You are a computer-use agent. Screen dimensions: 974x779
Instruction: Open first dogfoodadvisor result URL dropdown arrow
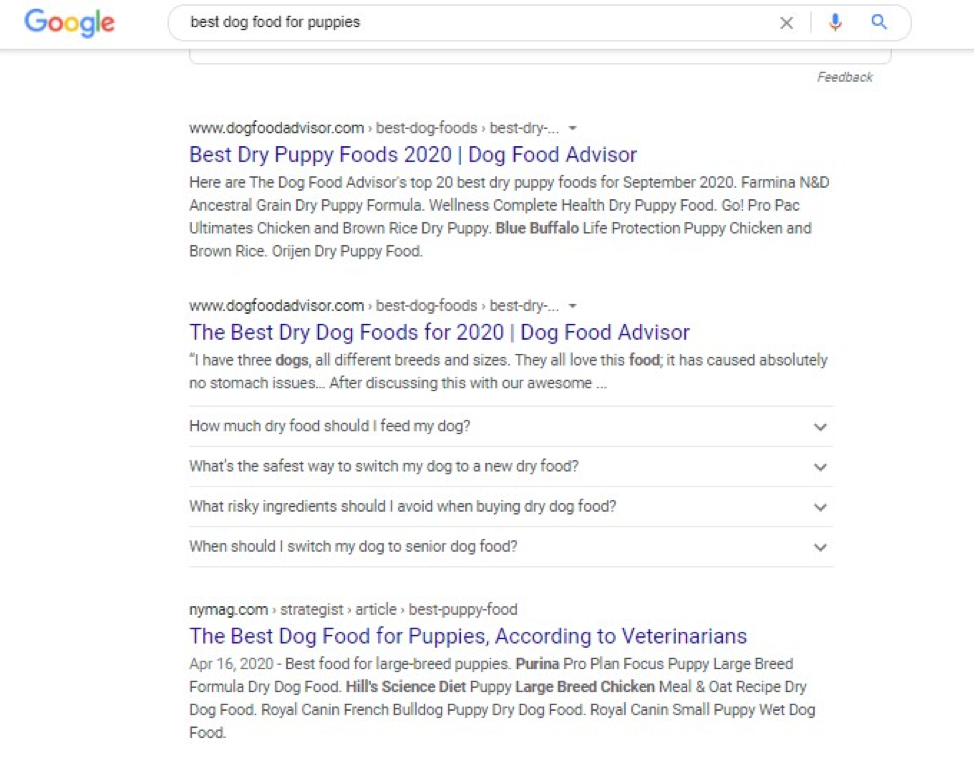click(x=573, y=128)
